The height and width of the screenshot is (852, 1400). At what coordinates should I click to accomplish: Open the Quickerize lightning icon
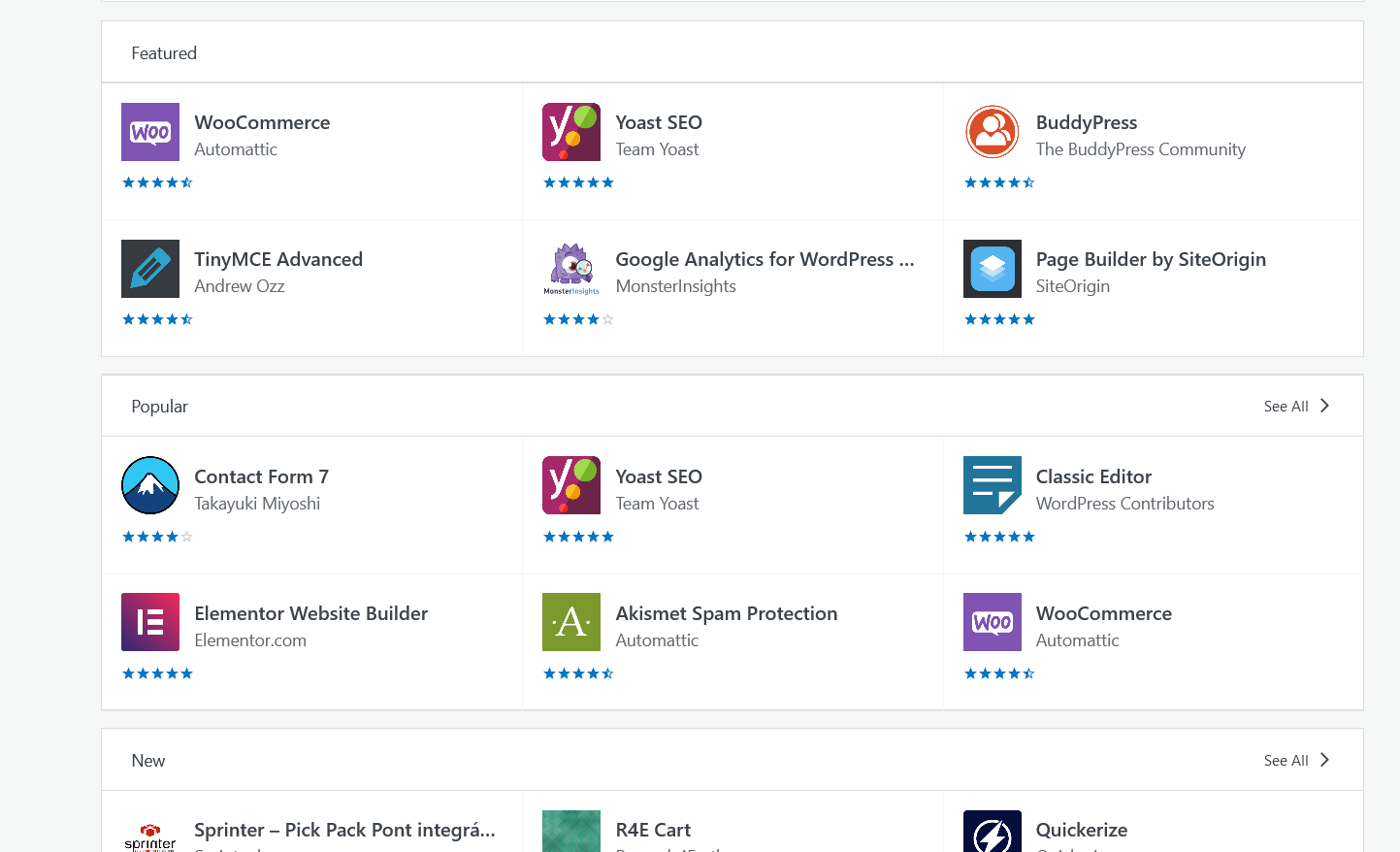(x=993, y=832)
